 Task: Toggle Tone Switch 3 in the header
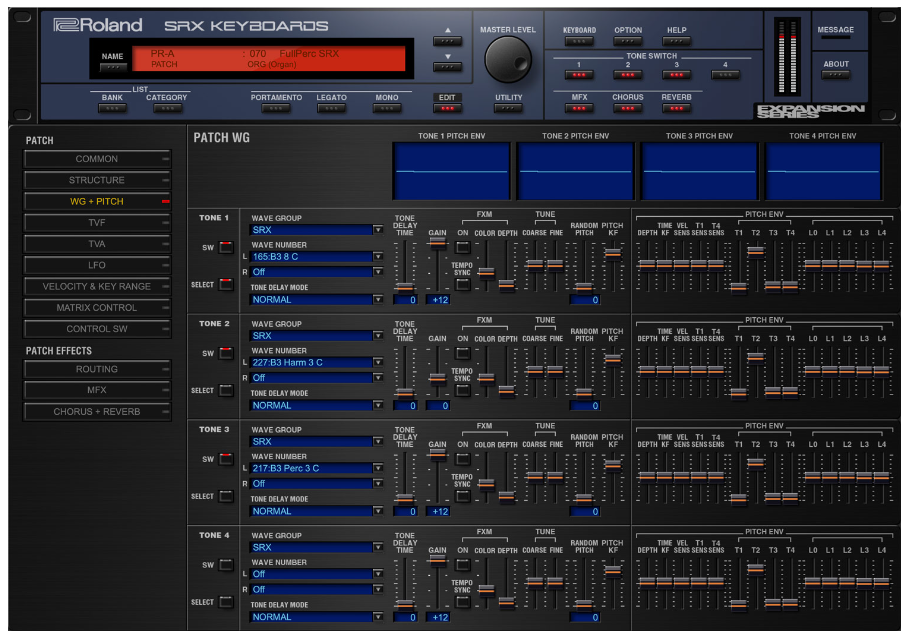[x=677, y=75]
